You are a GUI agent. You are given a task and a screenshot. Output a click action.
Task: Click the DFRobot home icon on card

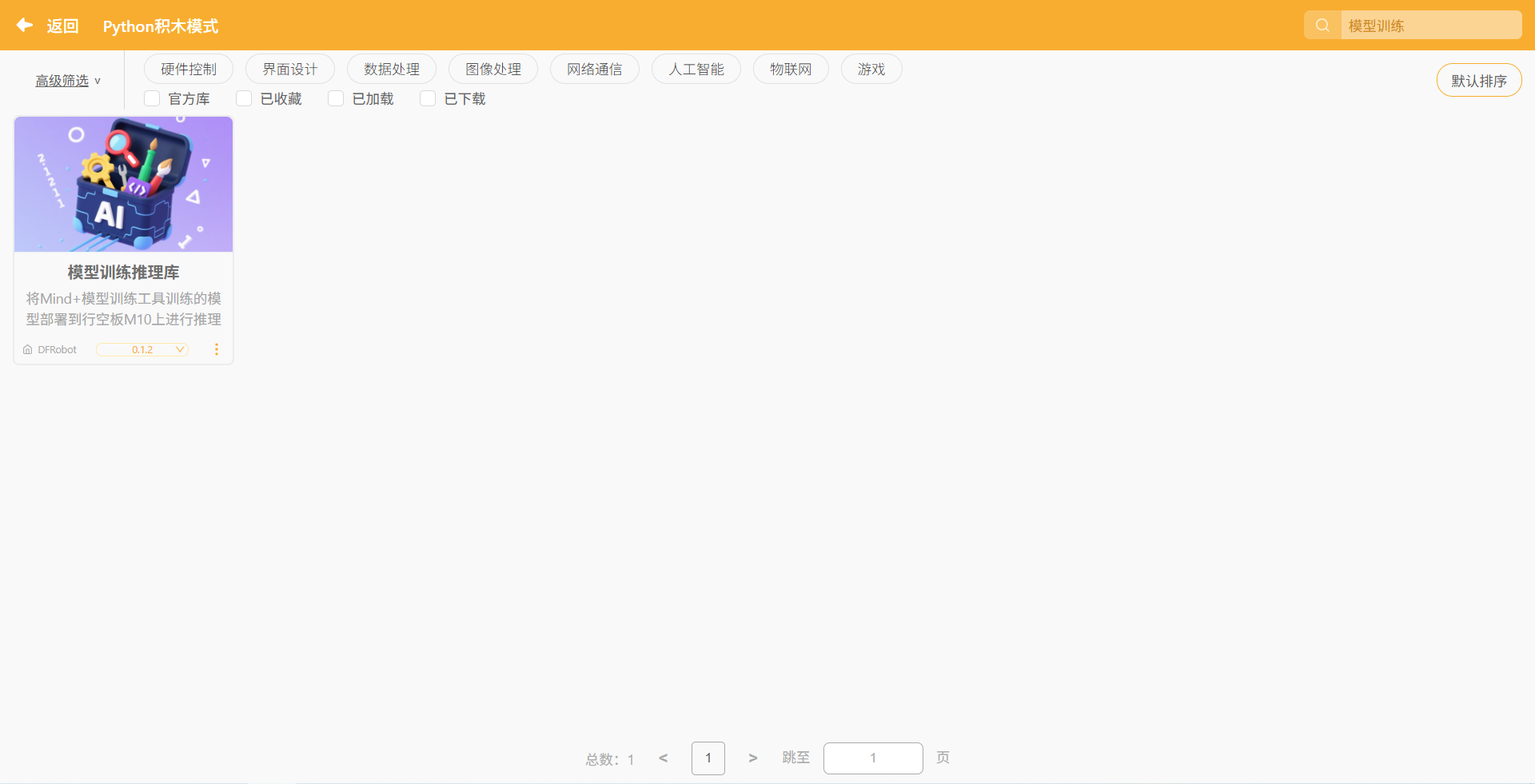click(28, 350)
